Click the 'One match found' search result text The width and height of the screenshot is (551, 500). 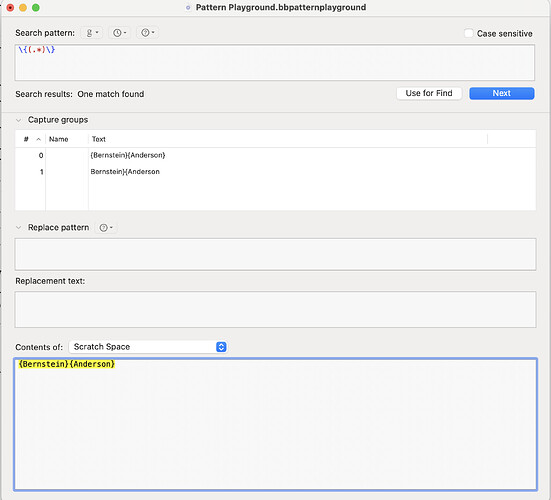coord(111,94)
